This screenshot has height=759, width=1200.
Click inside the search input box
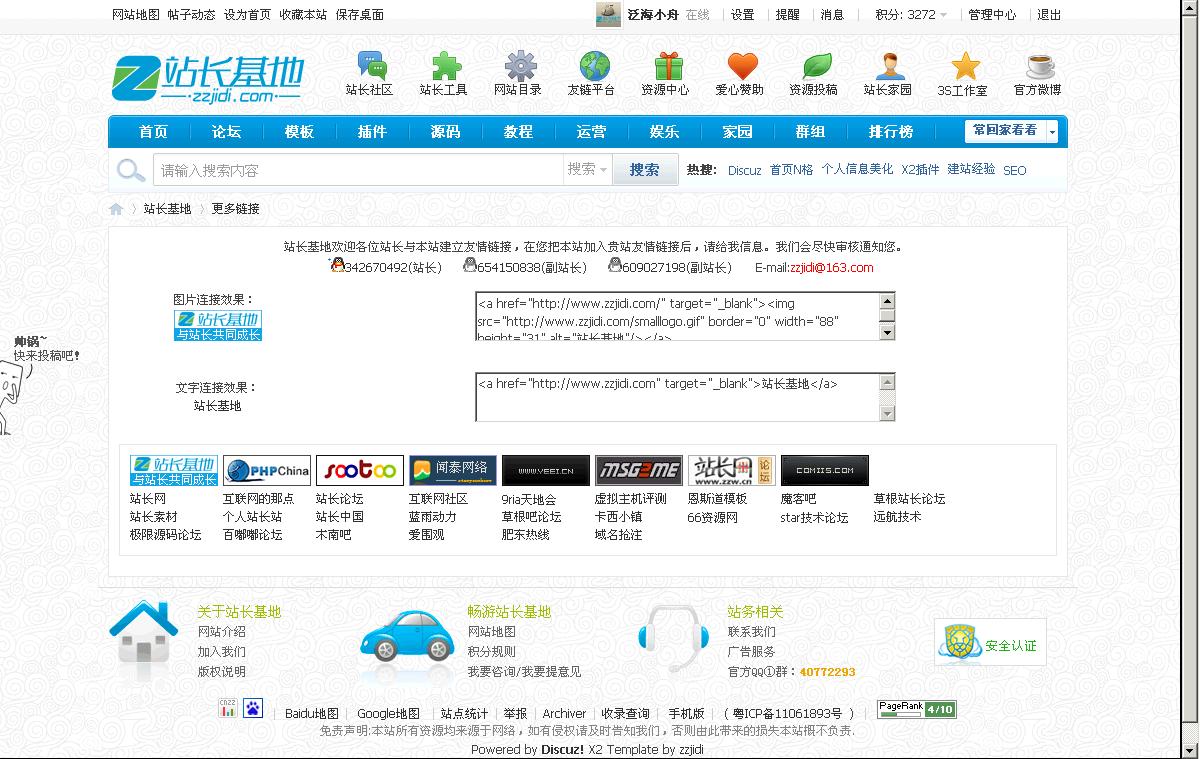click(x=350, y=169)
